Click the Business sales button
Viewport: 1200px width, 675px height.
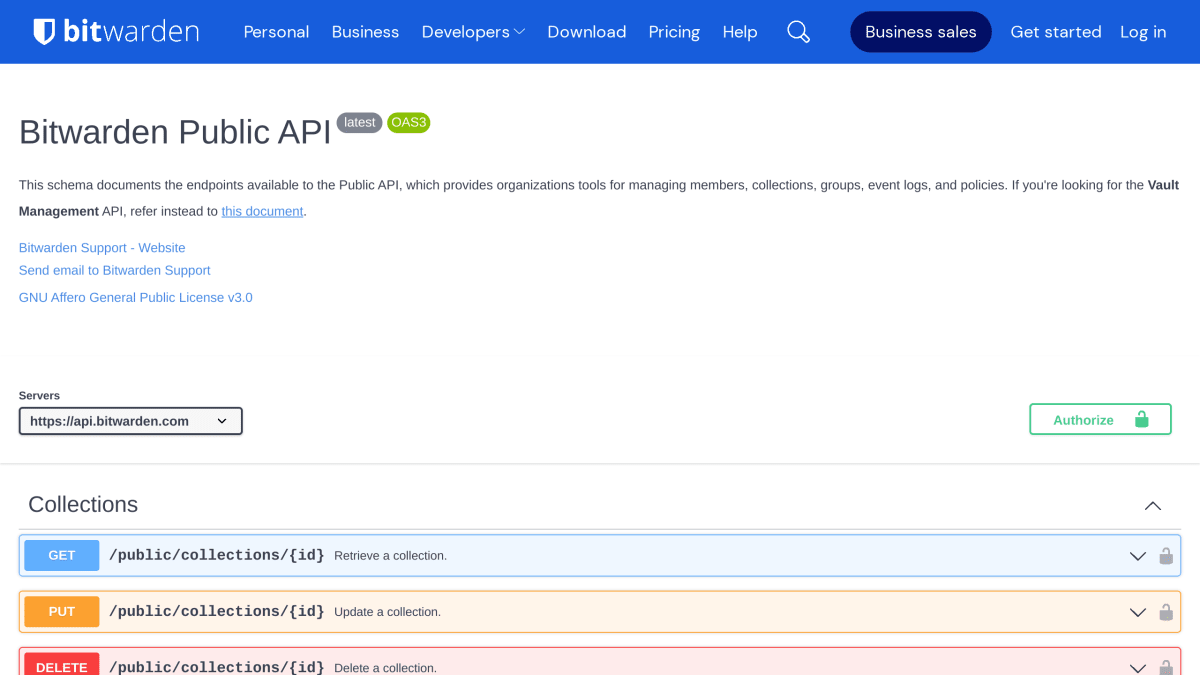pos(921,32)
